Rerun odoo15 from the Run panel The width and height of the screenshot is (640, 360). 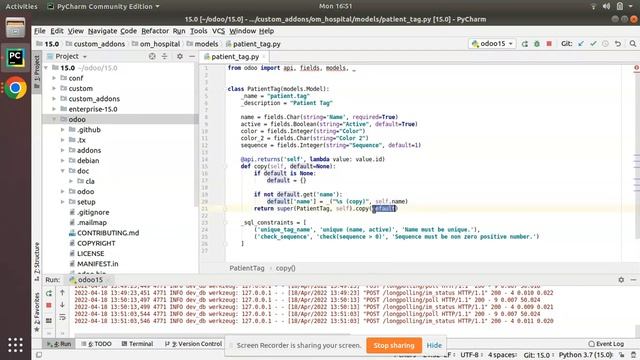click(x=49, y=293)
